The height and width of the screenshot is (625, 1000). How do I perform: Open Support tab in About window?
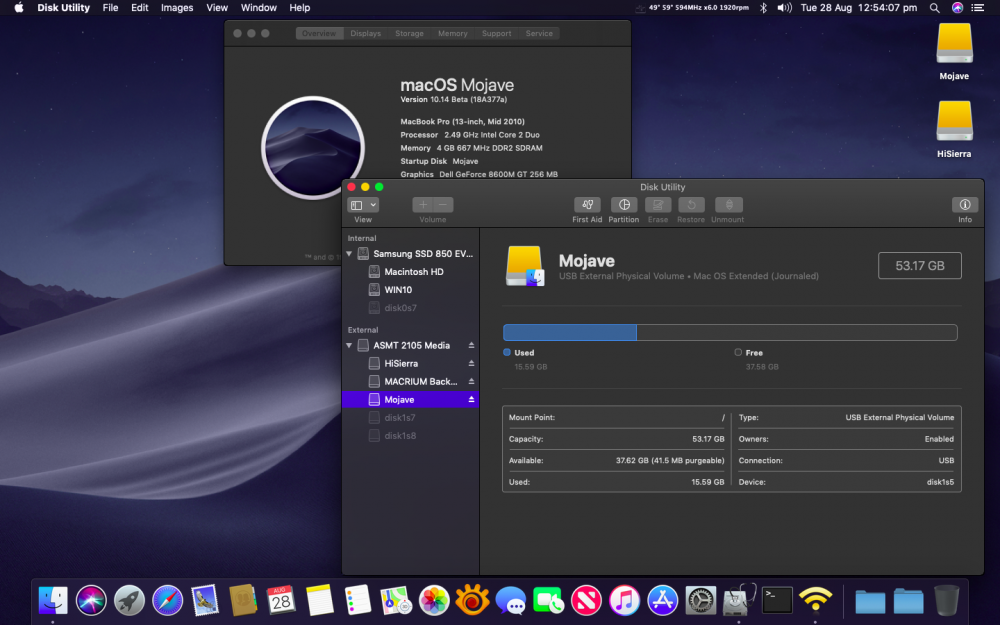coord(497,33)
